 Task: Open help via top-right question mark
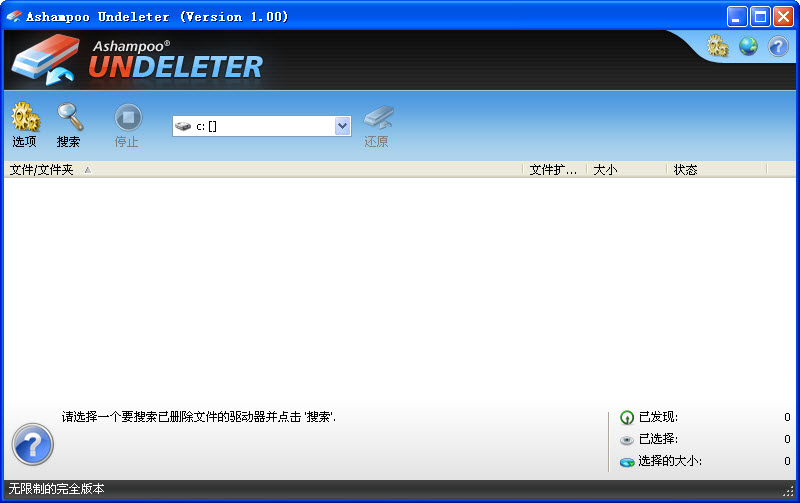point(778,46)
